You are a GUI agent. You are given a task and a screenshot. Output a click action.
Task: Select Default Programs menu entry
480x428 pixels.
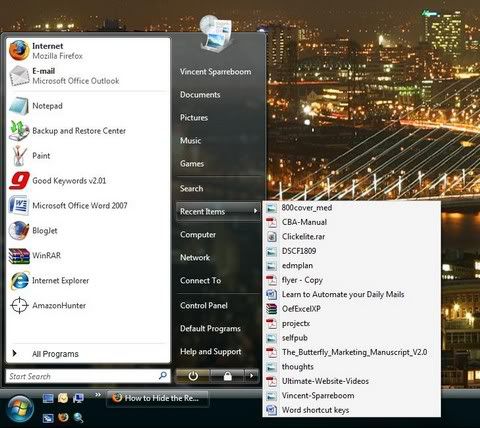(x=218, y=328)
